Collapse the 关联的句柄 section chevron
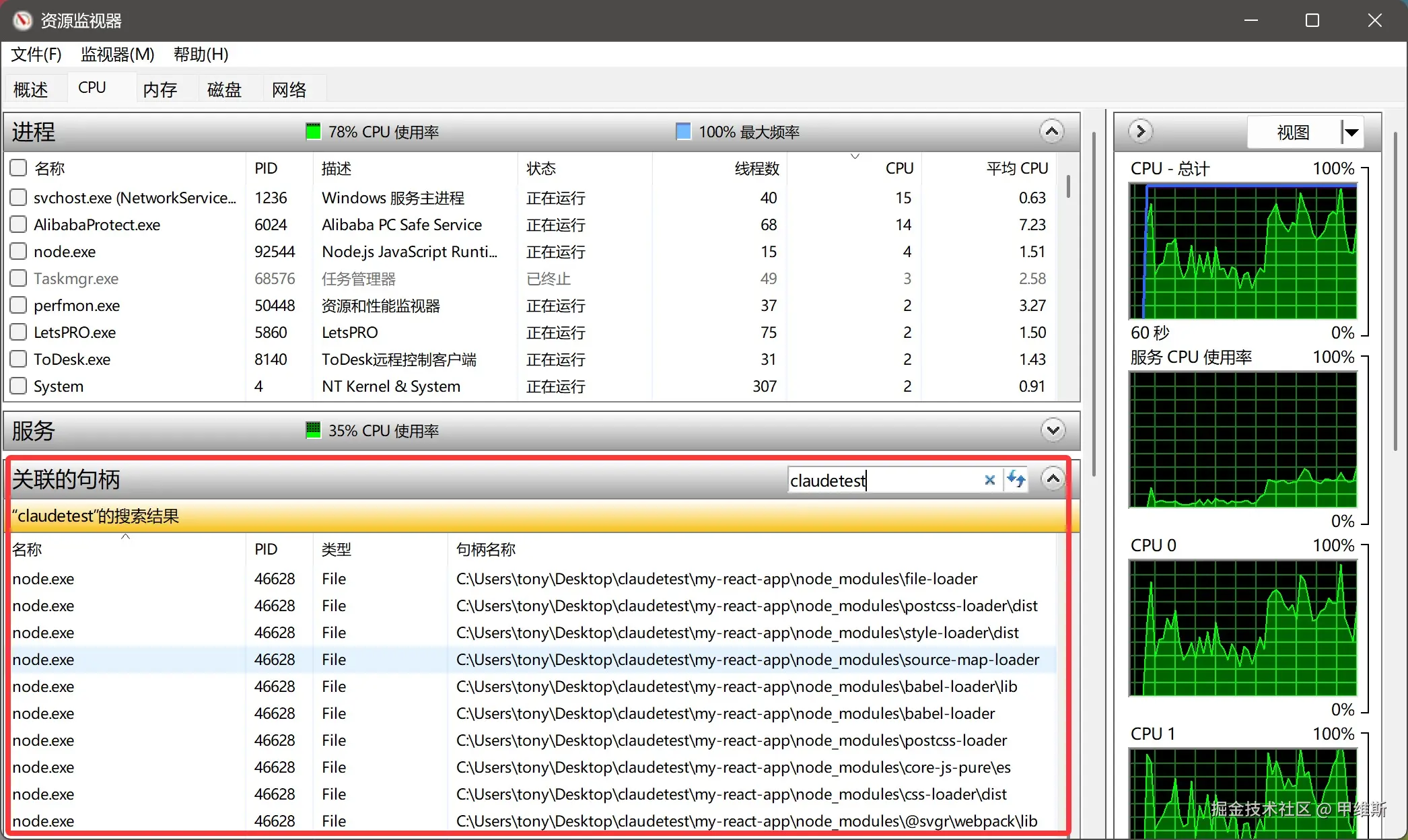Viewport: 1408px width, 840px height. [1053, 479]
